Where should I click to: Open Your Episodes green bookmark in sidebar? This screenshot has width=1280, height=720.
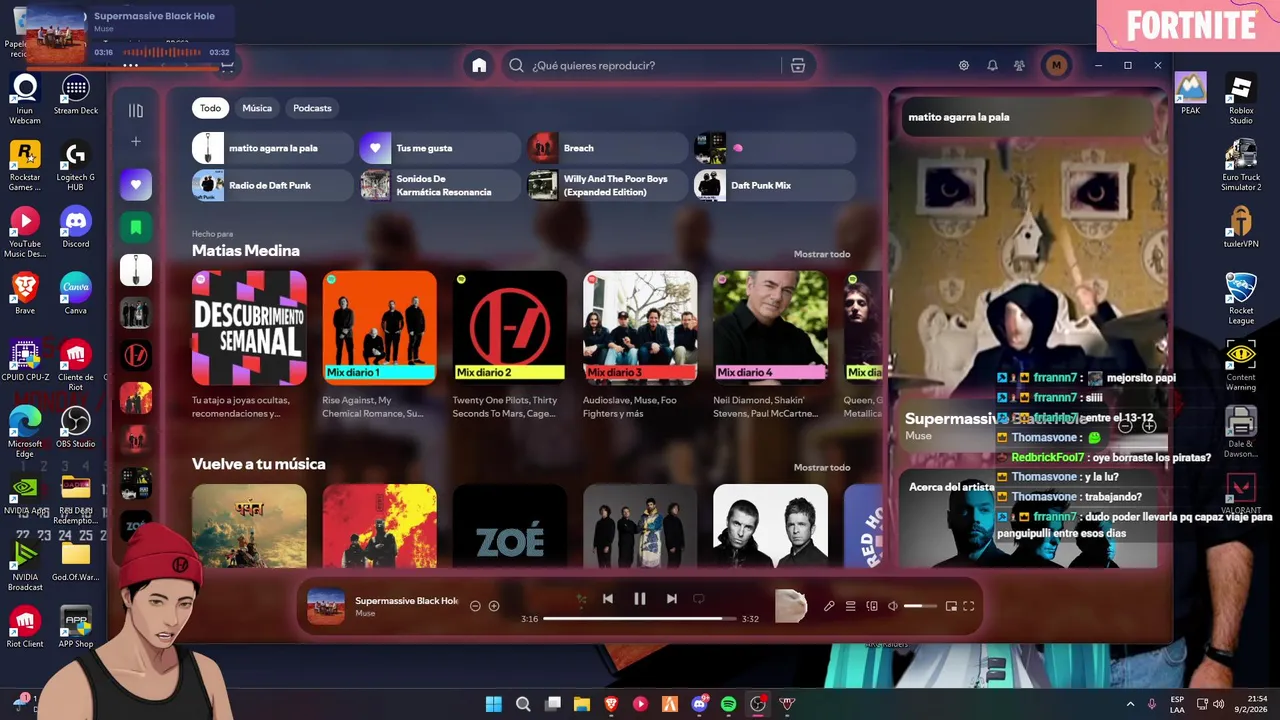click(x=136, y=227)
